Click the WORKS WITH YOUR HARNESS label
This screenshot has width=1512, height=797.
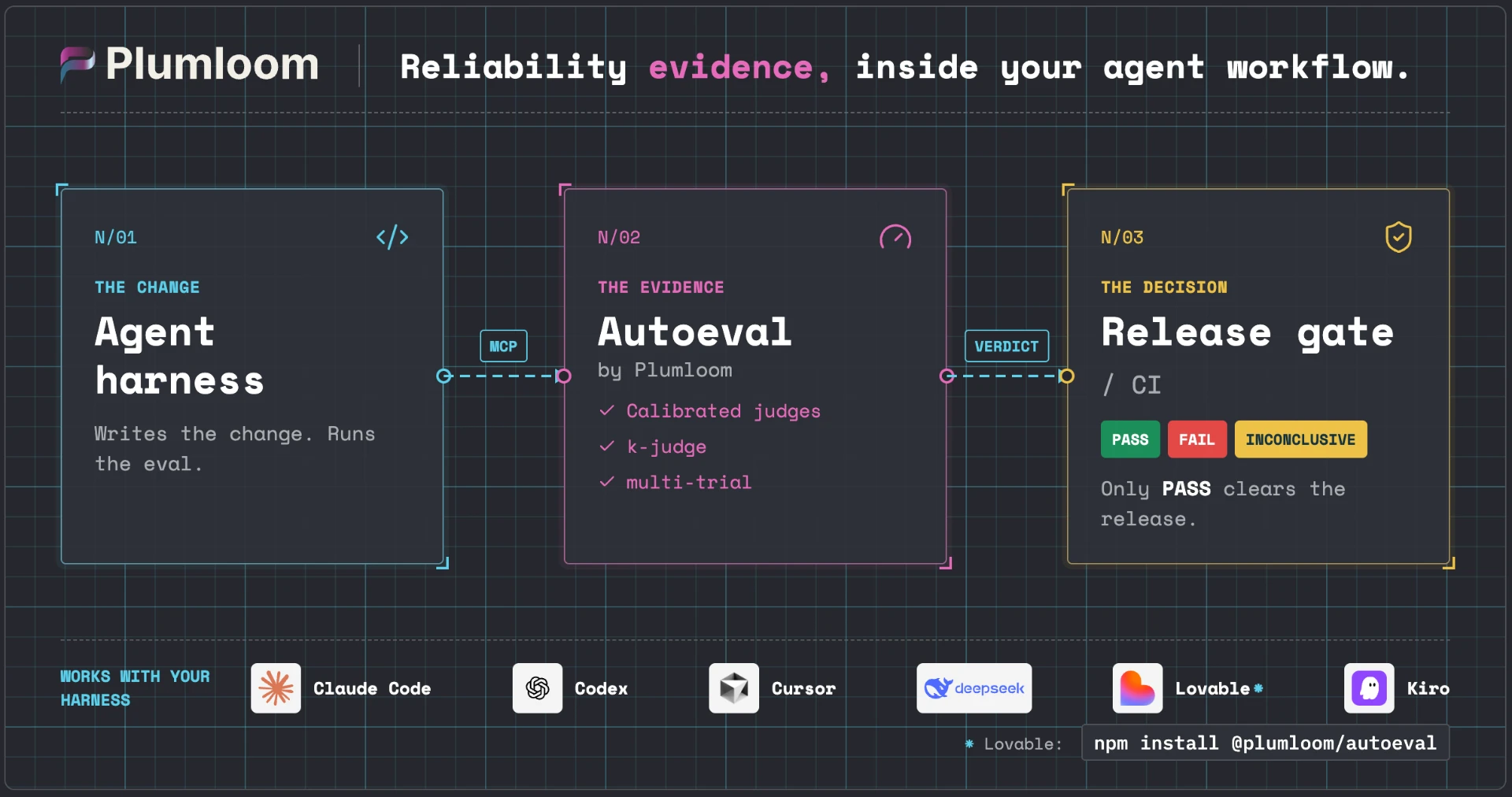pos(135,688)
